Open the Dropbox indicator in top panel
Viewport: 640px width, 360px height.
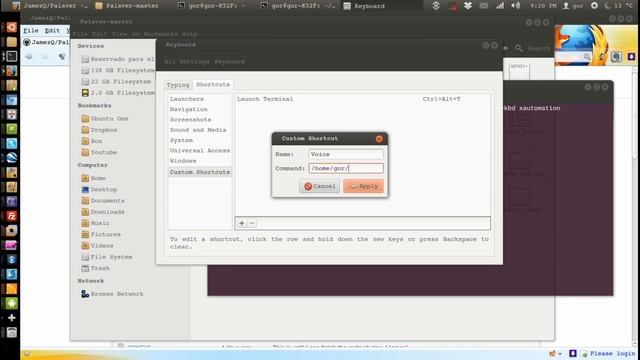coord(468,6)
